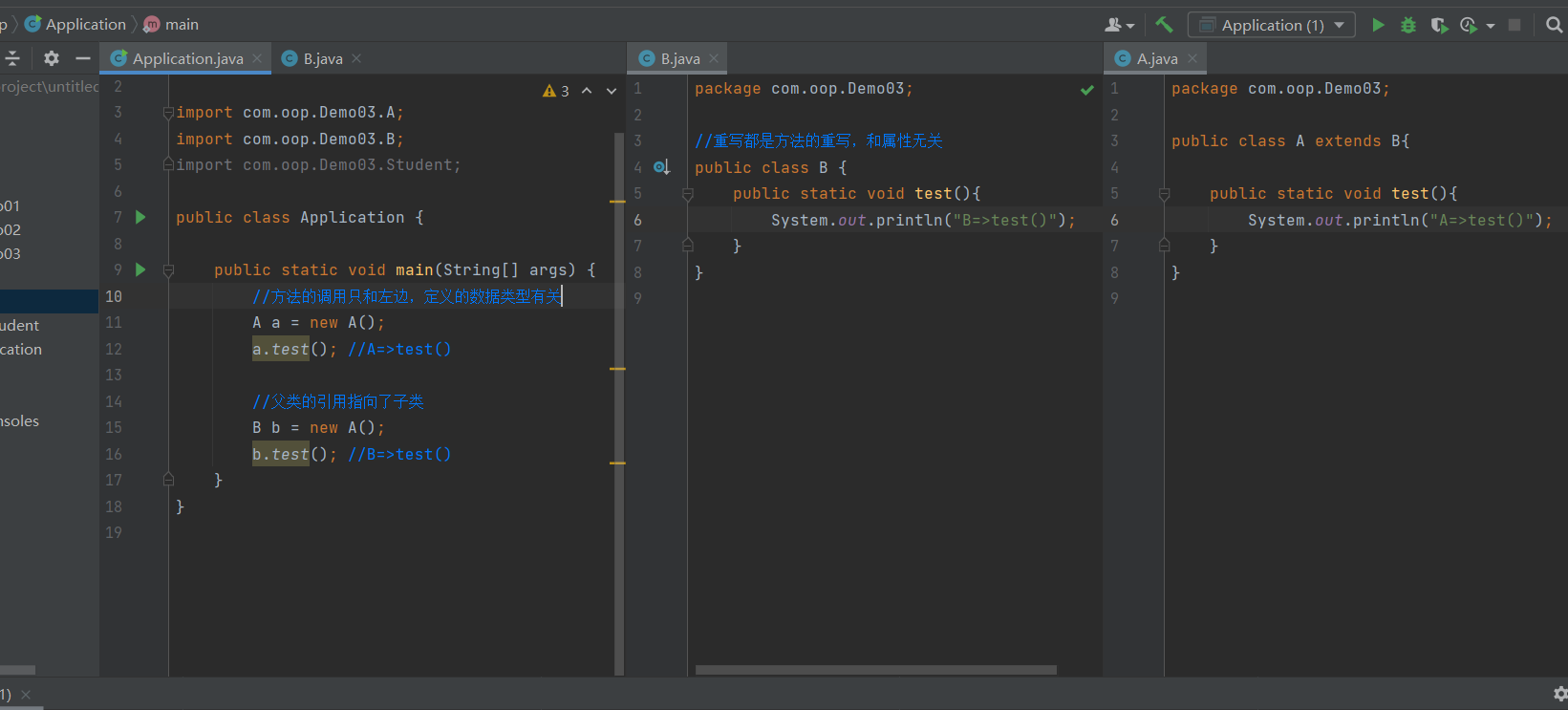
Task: Click main method end fold marker in Application.java
Action: [168, 480]
